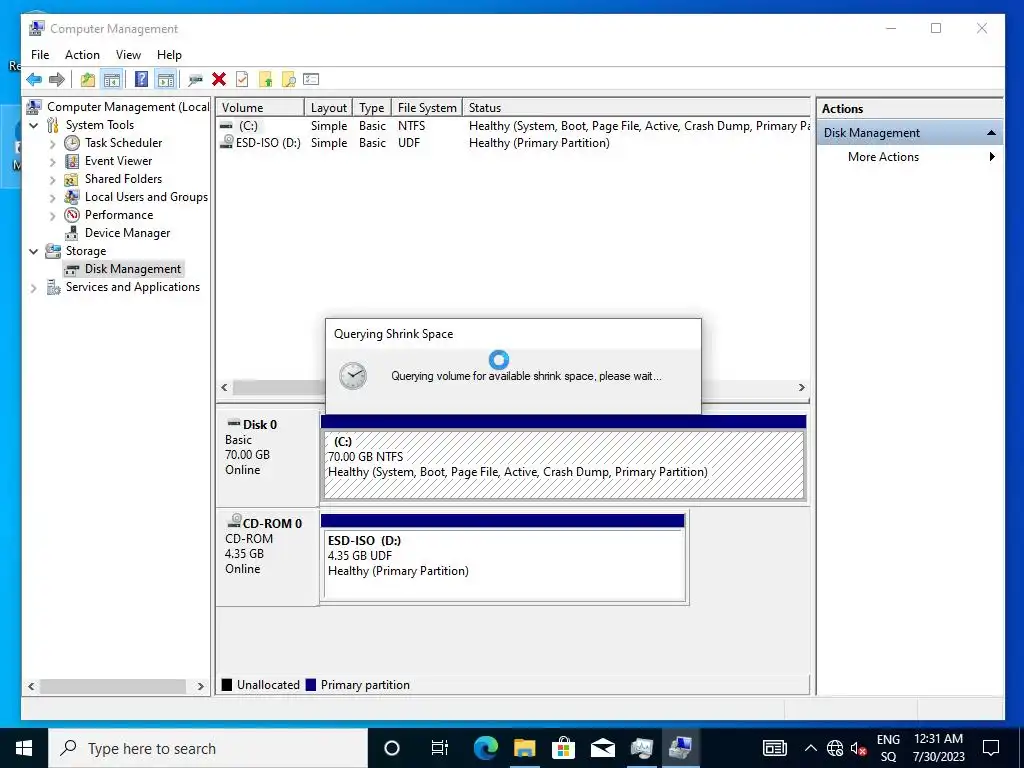
Task: Expand the Local Users and Groups node
Action: pos(53,197)
